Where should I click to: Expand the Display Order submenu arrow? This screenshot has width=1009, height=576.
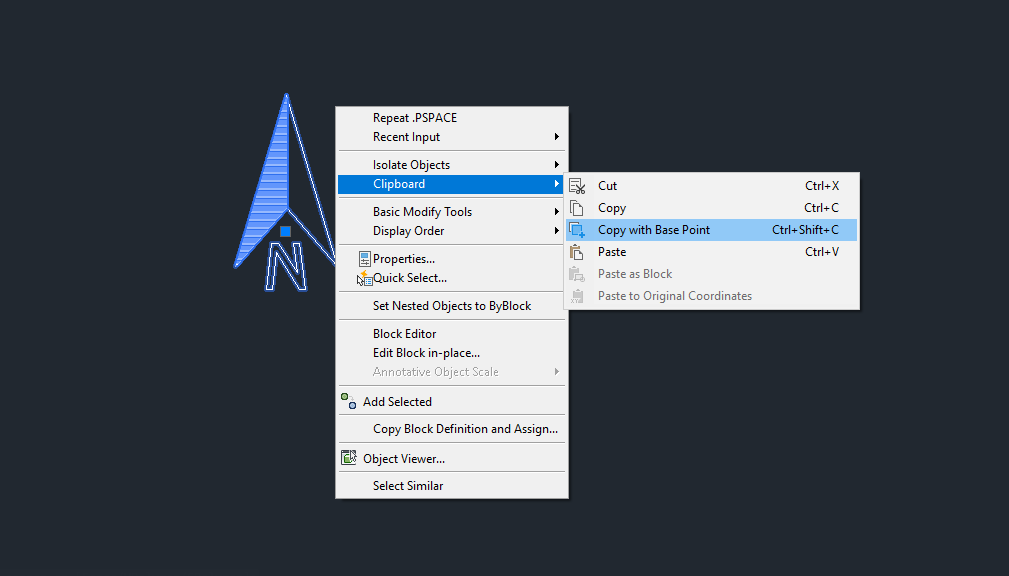[x=557, y=231]
